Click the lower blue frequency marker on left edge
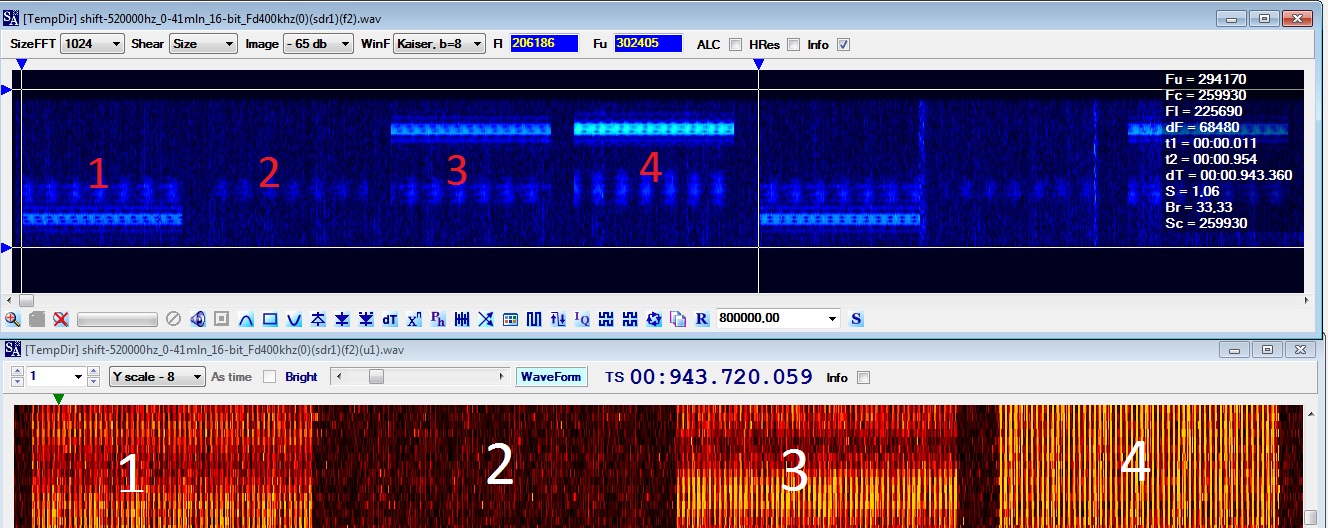 click(x=6, y=247)
